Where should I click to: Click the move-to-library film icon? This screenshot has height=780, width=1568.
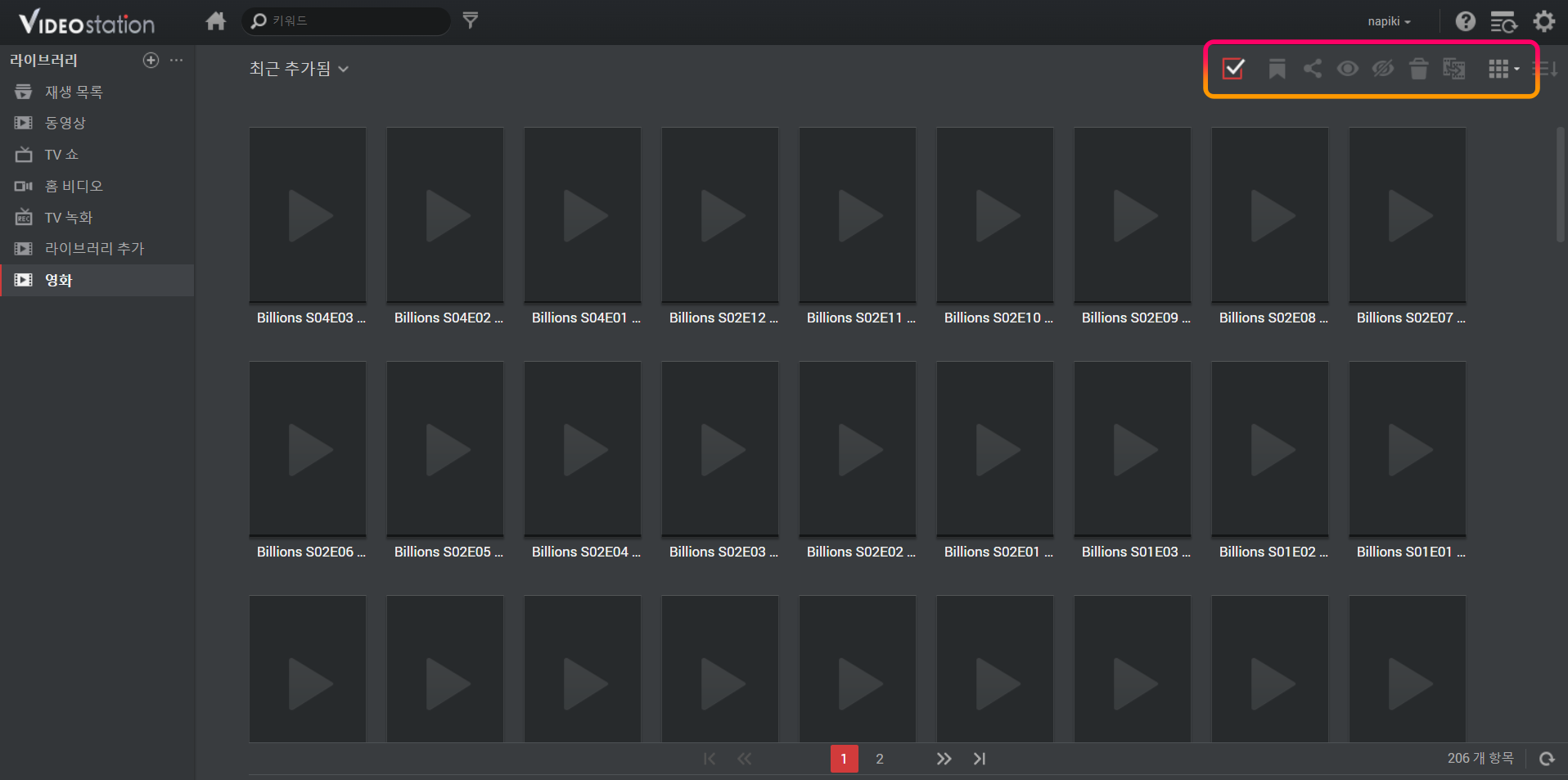click(1454, 69)
